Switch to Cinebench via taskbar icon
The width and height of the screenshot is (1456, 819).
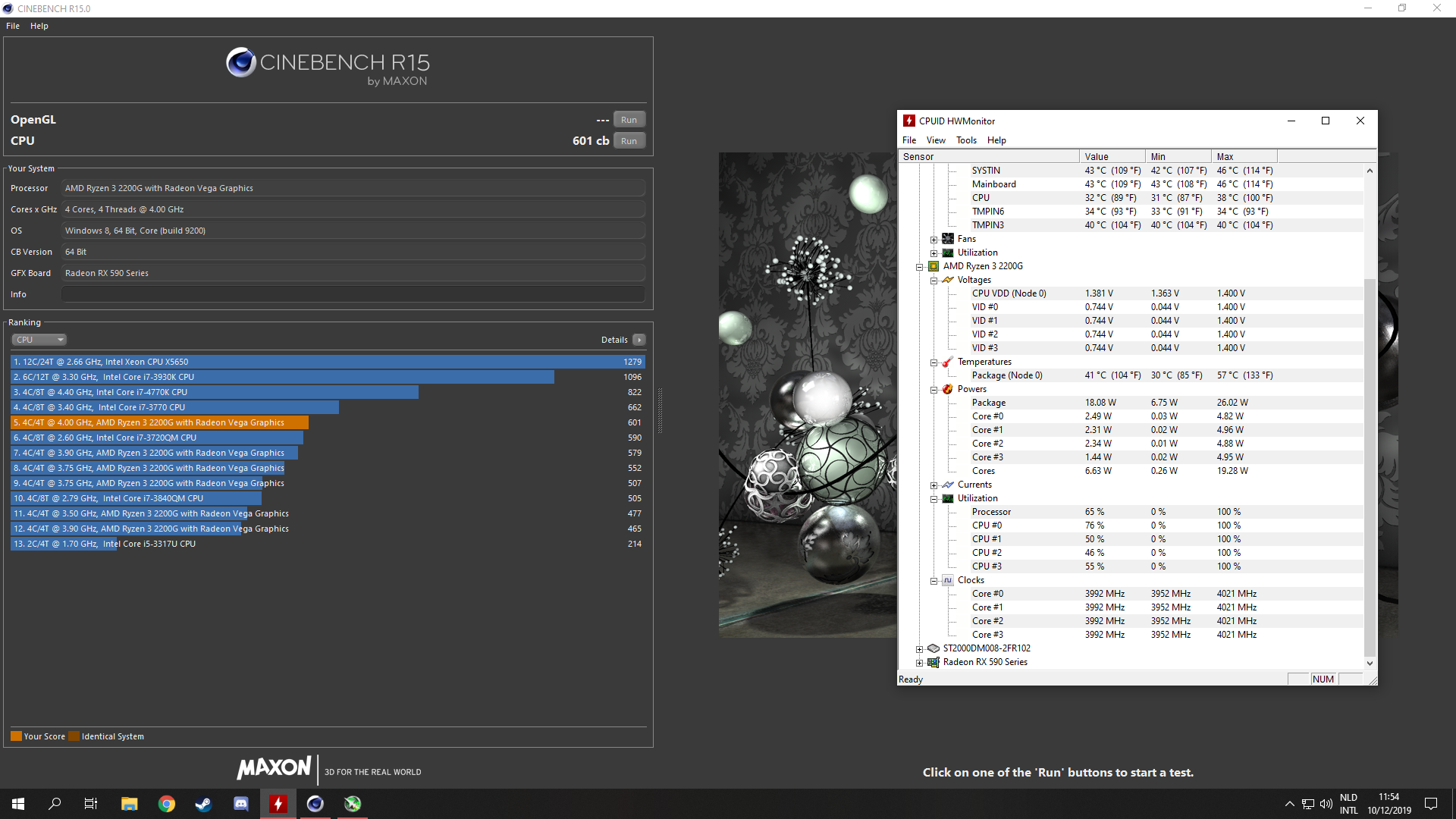coord(315,804)
